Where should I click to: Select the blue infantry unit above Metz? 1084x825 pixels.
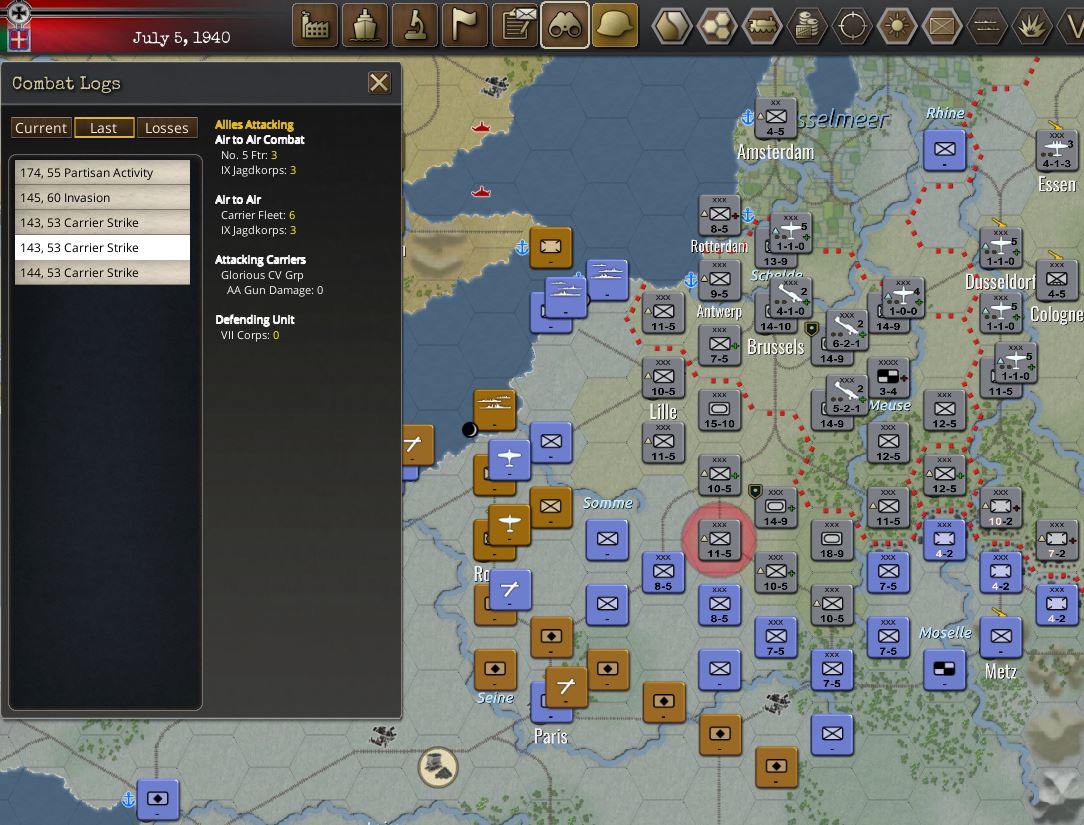[x=1000, y=637]
